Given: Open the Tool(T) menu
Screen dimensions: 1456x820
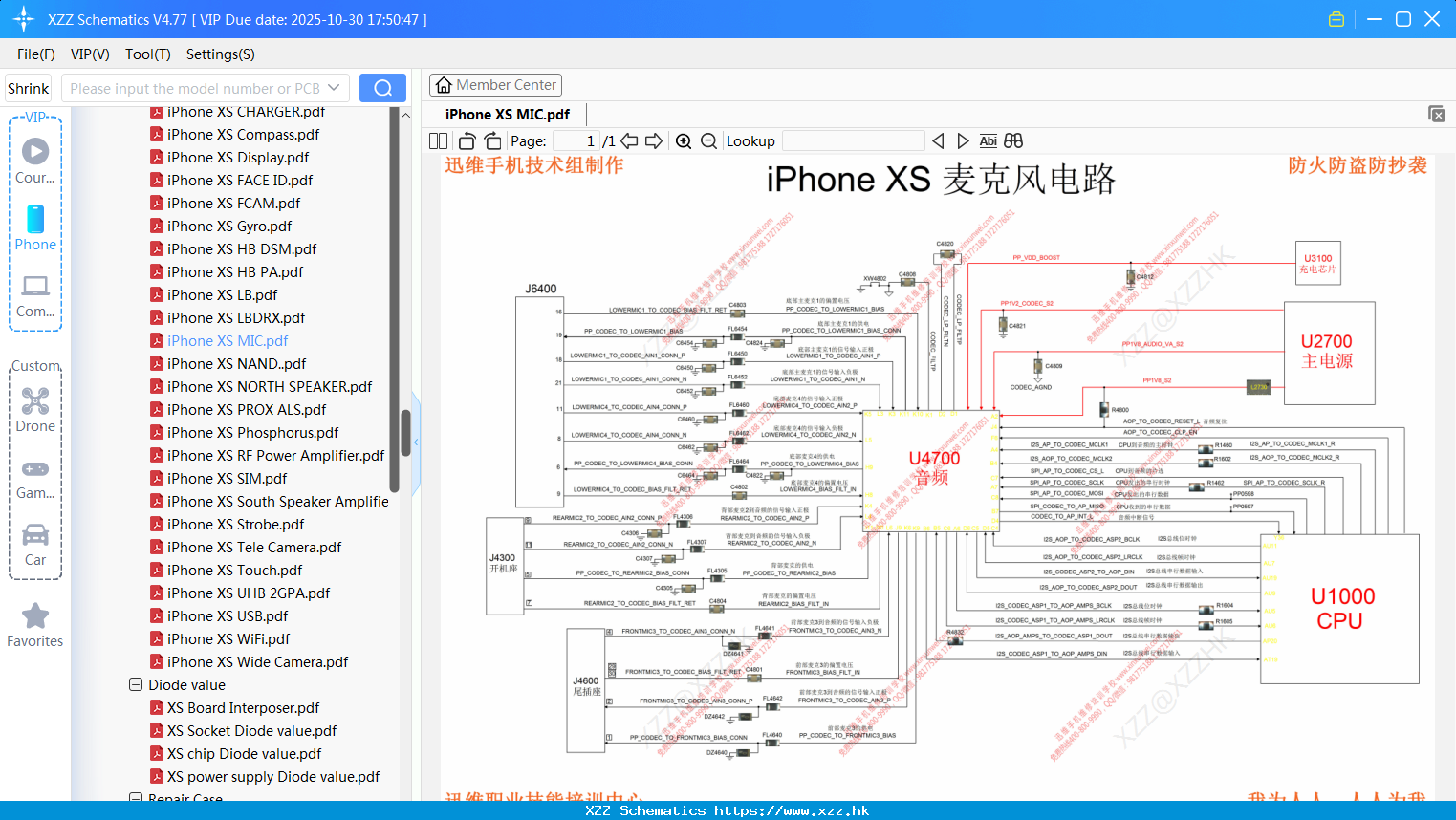Looking at the screenshot, I should click(148, 54).
